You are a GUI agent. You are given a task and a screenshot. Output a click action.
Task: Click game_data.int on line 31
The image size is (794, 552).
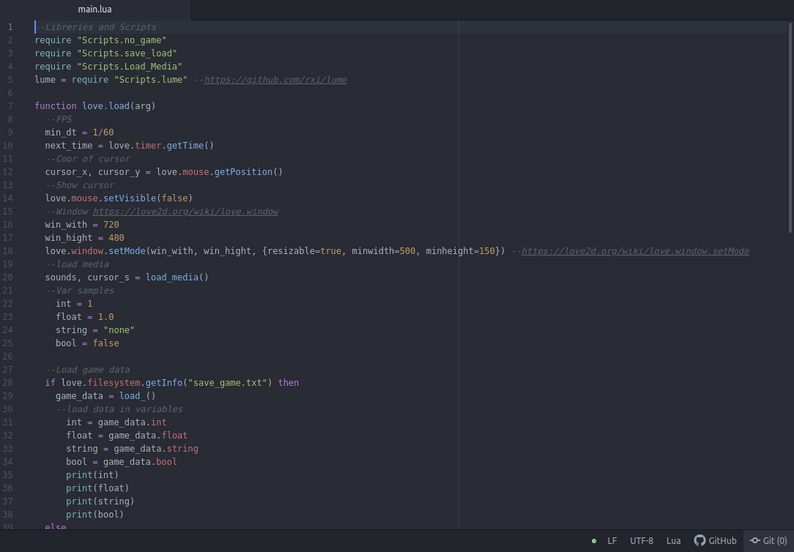(132, 422)
